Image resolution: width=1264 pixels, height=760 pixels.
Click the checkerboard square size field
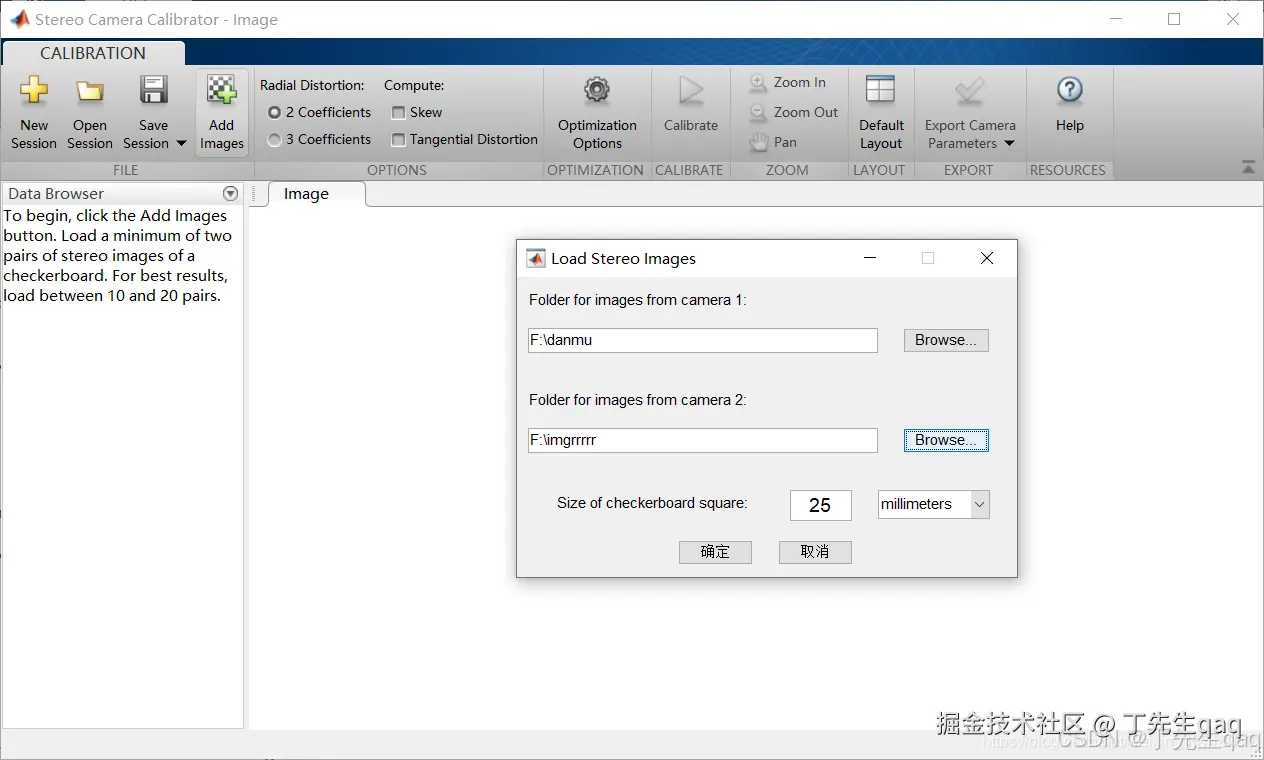pyautogui.click(x=820, y=505)
